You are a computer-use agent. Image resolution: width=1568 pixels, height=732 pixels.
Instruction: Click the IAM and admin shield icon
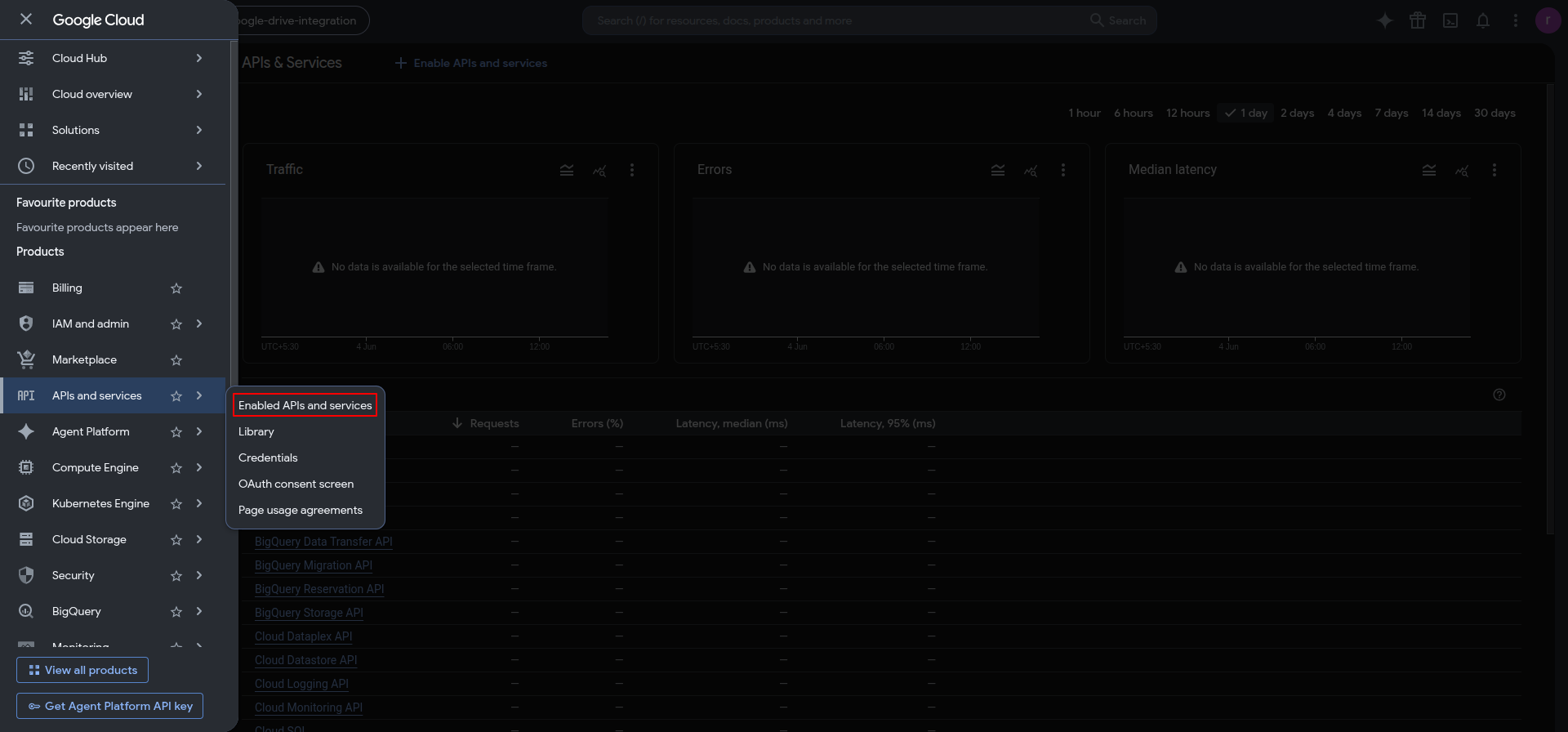pyautogui.click(x=26, y=324)
